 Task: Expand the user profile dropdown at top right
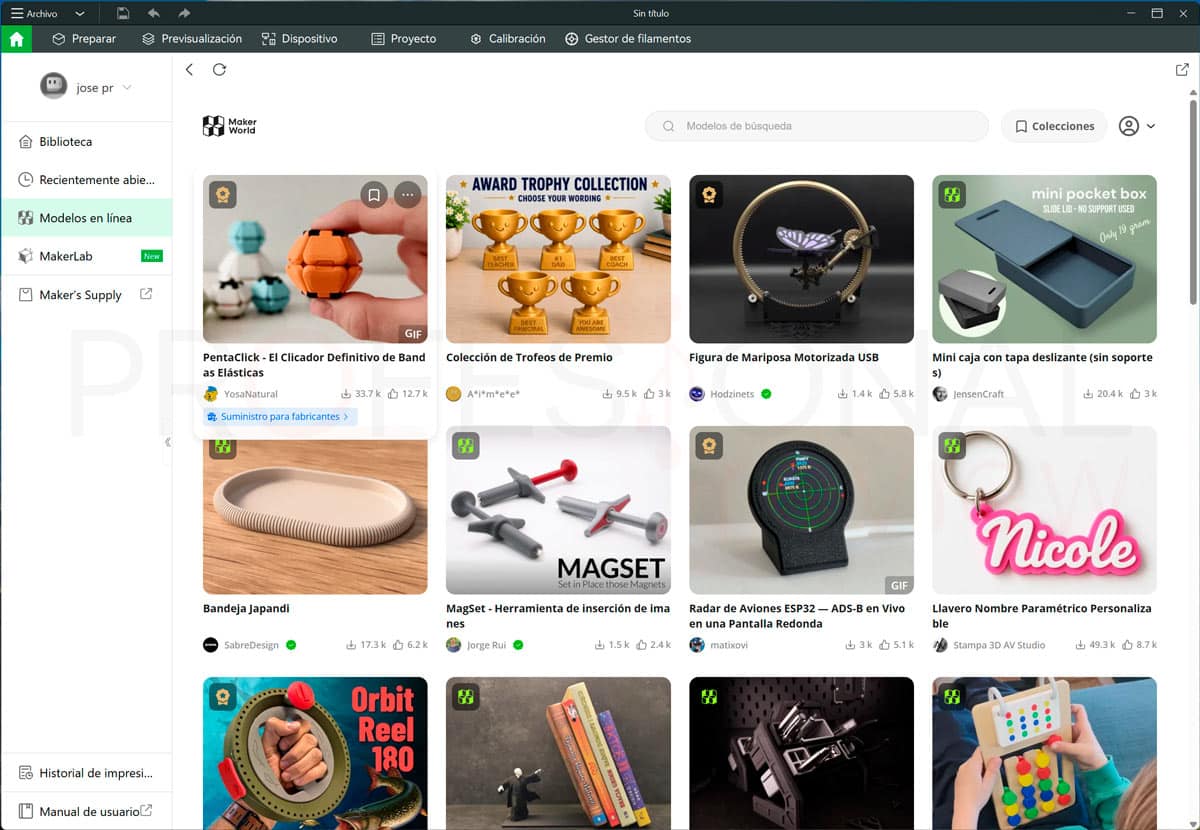pos(1137,126)
